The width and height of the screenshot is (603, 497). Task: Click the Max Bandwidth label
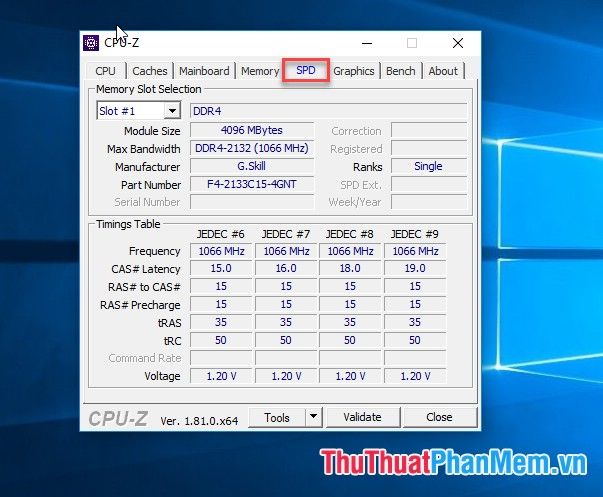click(x=143, y=149)
